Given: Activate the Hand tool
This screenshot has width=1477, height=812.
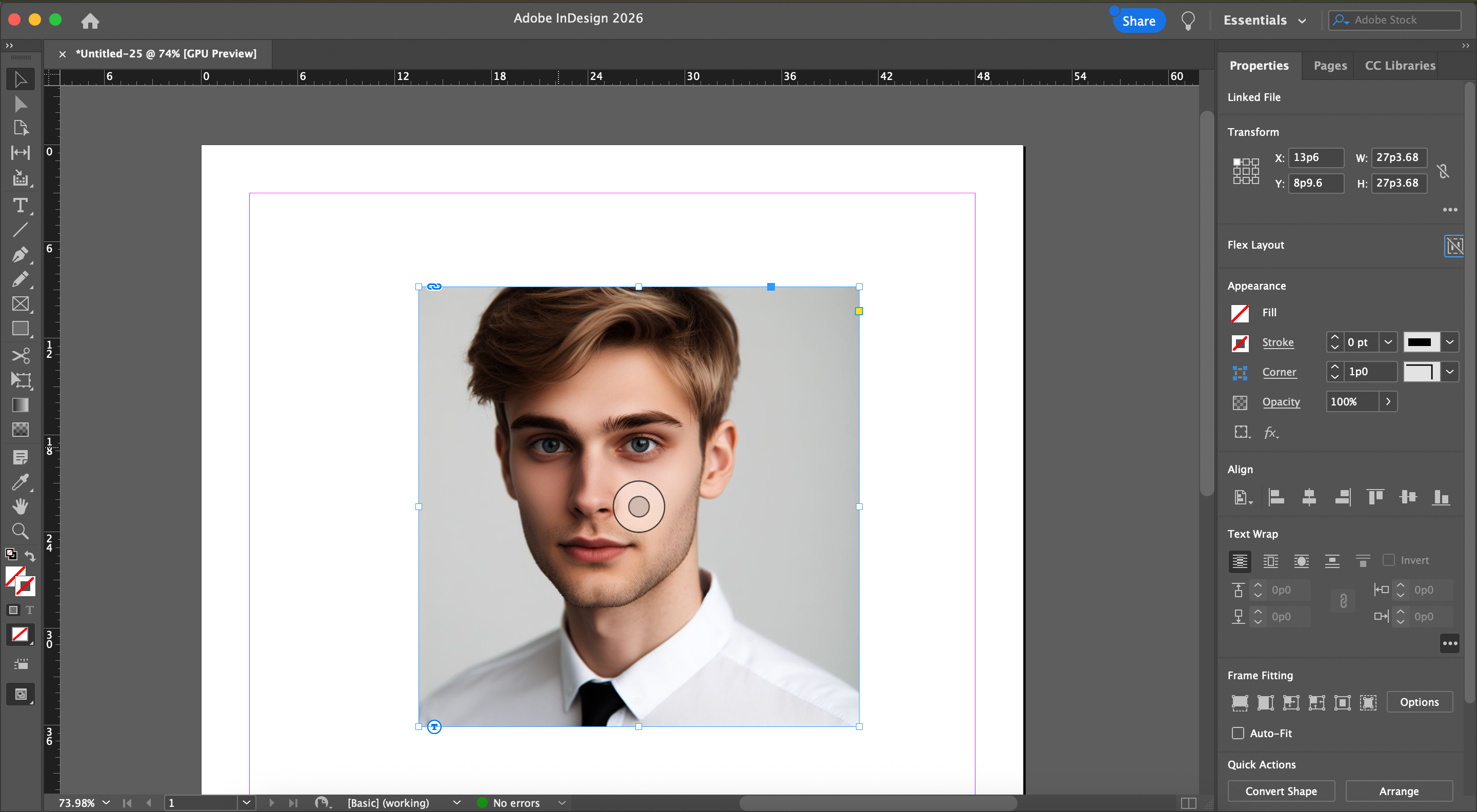Looking at the screenshot, I should pos(20,506).
